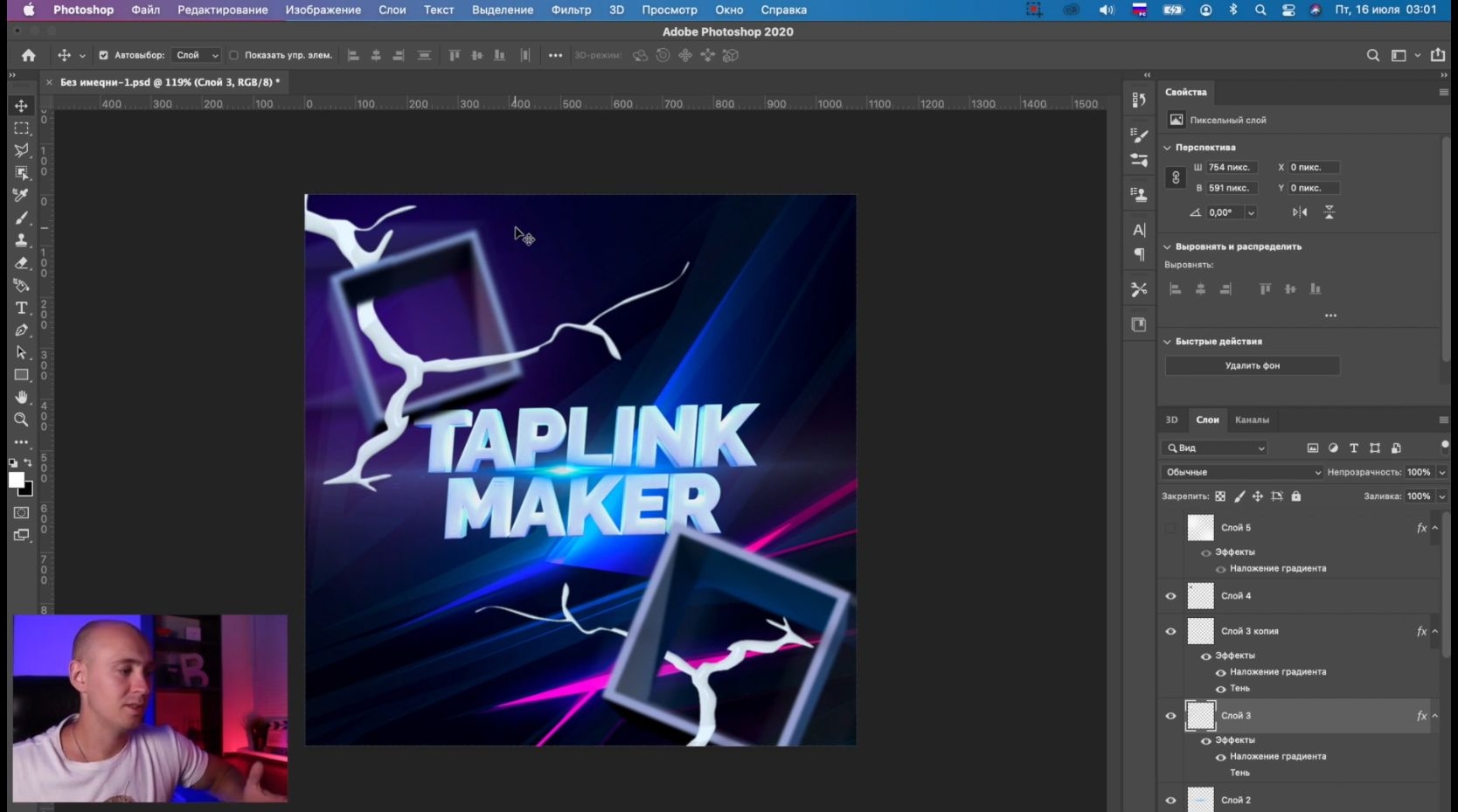Open the Слои menu in menu bar
The width and height of the screenshot is (1458, 812).
click(392, 10)
